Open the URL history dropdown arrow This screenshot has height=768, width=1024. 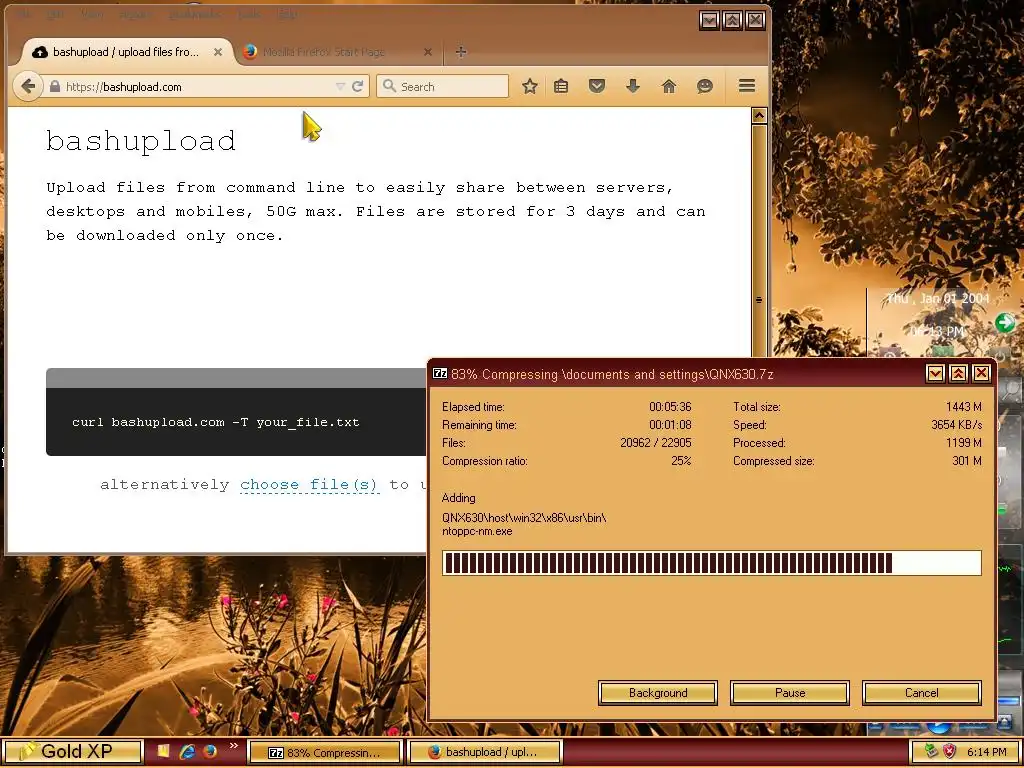(340, 86)
